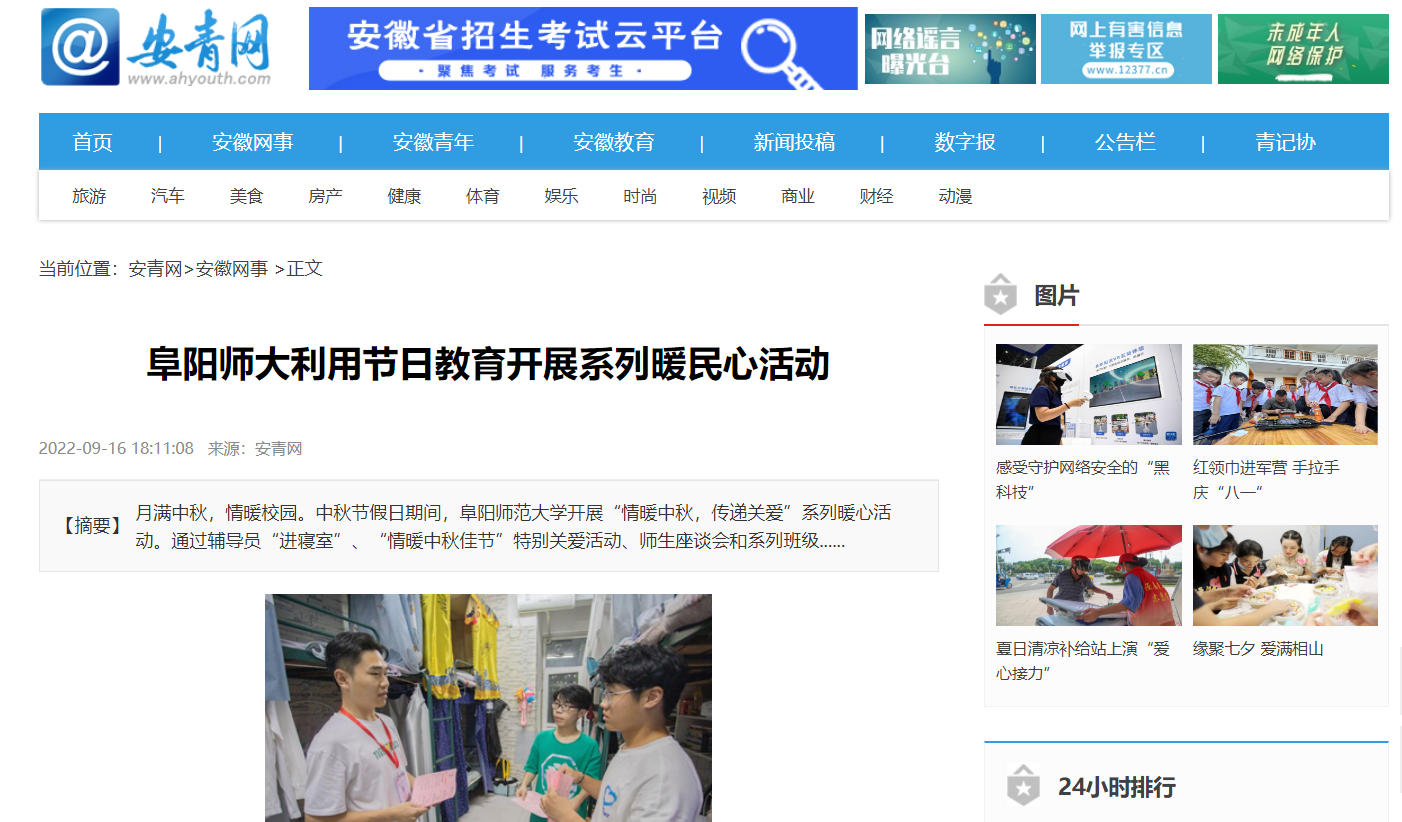Image resolution: width=1402 pixels, height=822 pixels.
Task: Open the 未成年人网络保护 banner
Action: coord(1303,49)
